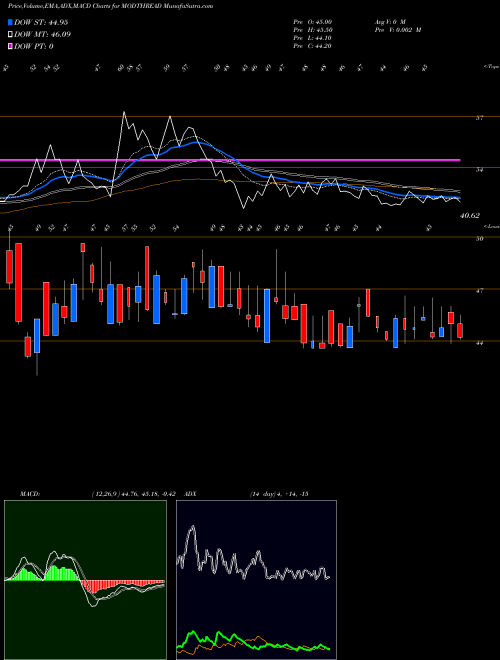Viewport: 500px width, 660px height.
Task: Click the chart title mentioning MODTHREAD MunafaSutra.com
Action: tap(110, 6)
